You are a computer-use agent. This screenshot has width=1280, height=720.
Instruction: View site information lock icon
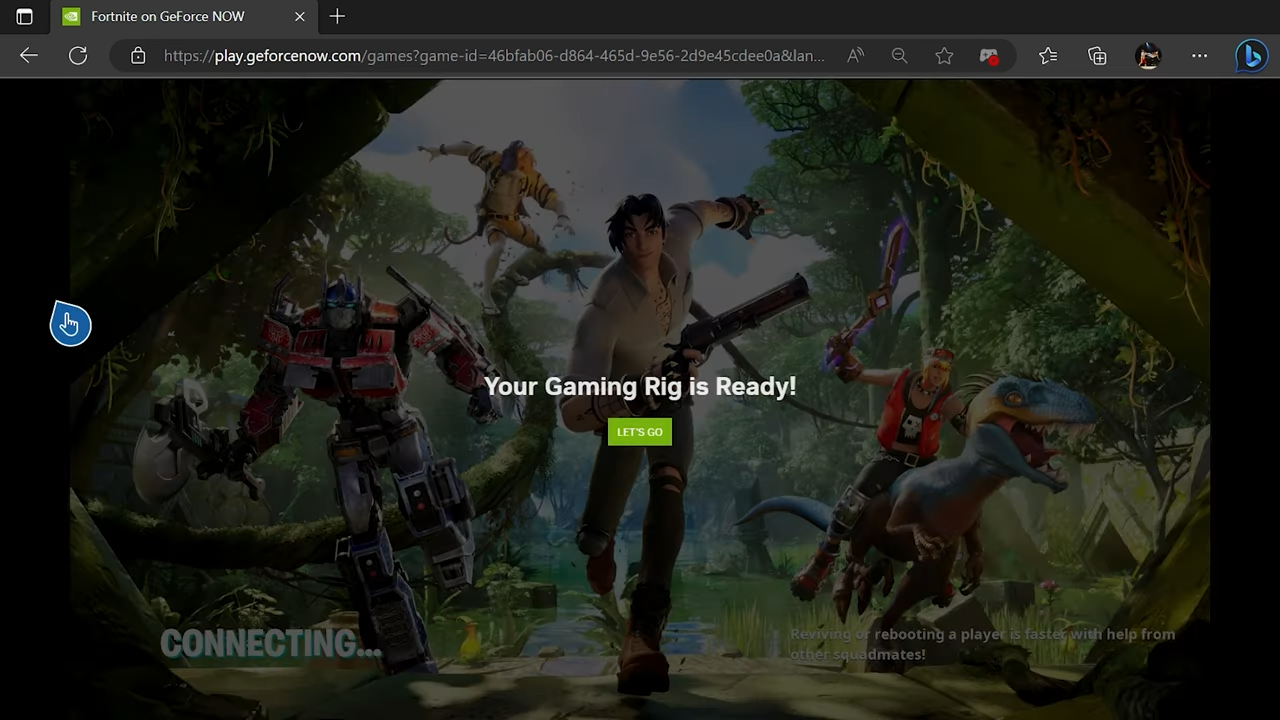point(138,56)
